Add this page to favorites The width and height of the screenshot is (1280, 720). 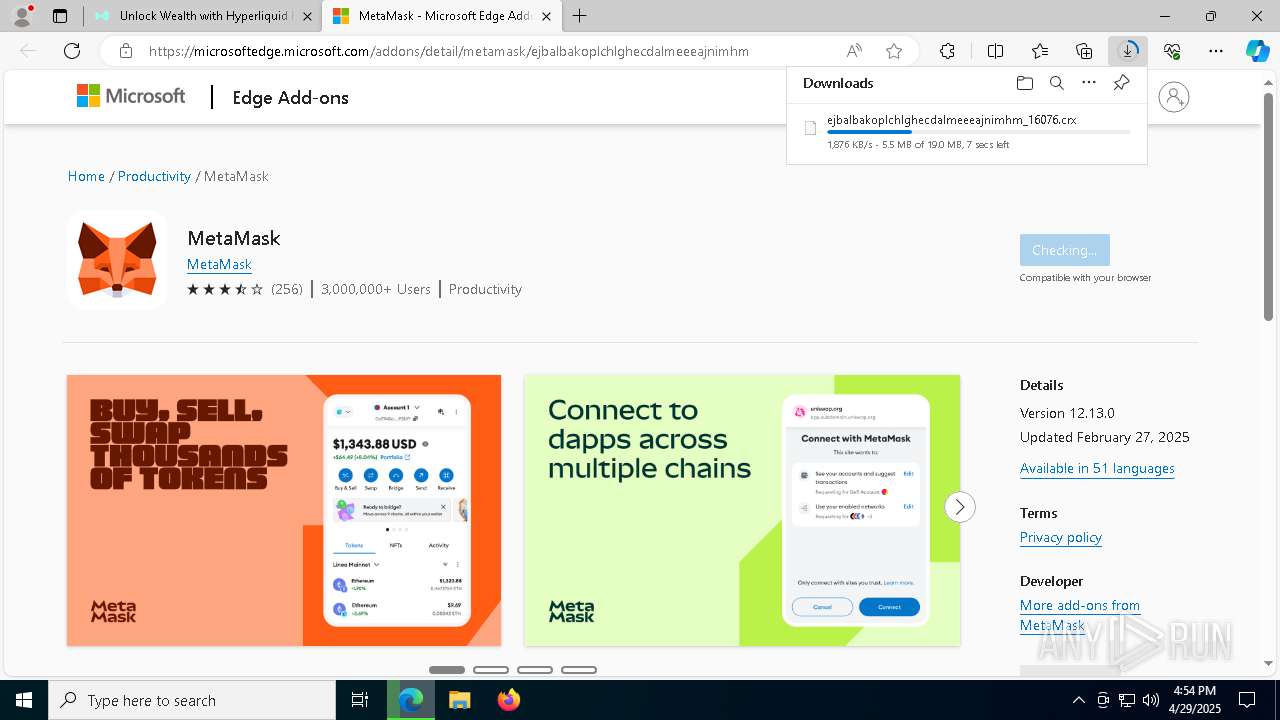coord(894,51)
